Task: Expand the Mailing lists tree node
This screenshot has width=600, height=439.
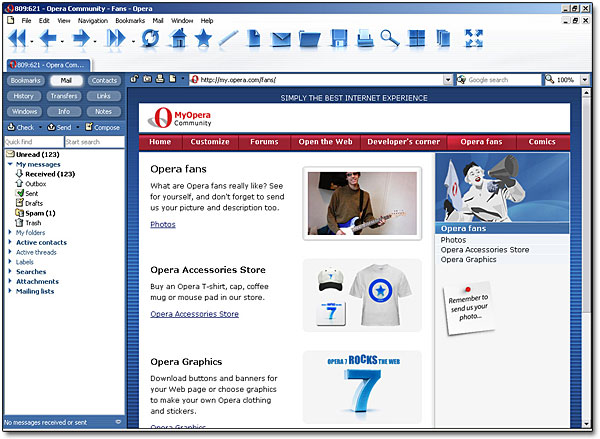Action: [x=10, y=291]
